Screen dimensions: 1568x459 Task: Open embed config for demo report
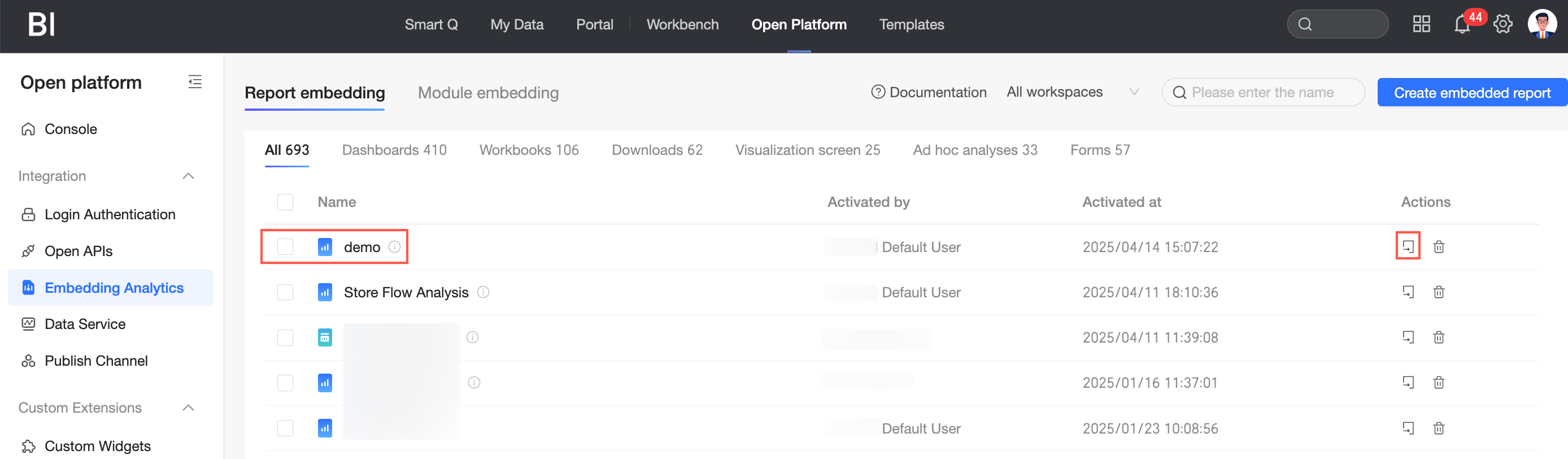point(1408,246)
